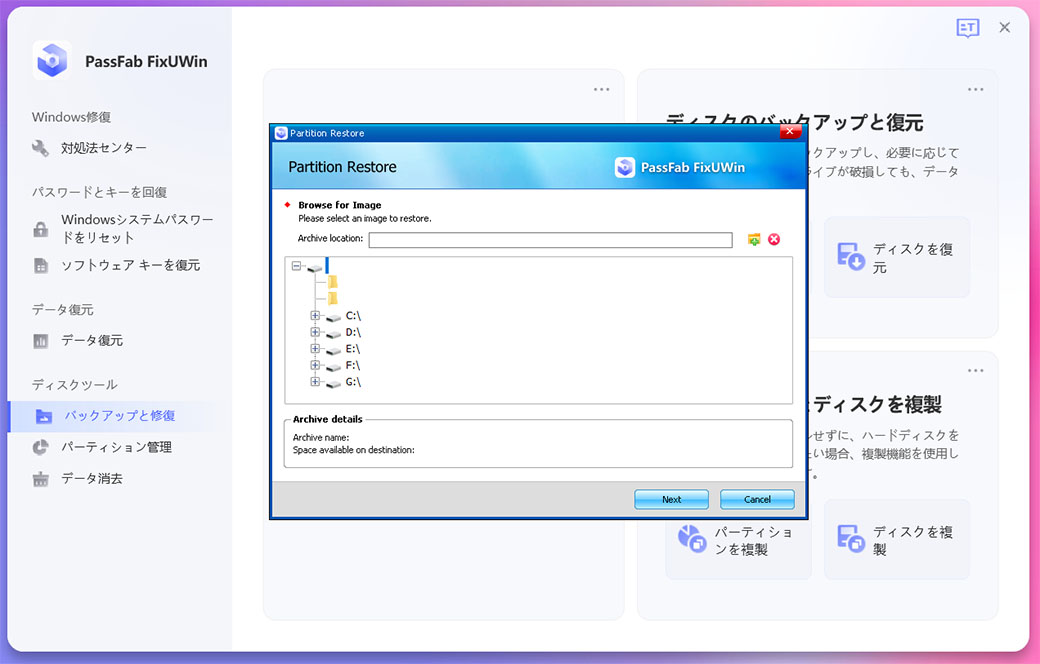
Task: Open the 対処法センター wrench icon
Action: [40, 147]
